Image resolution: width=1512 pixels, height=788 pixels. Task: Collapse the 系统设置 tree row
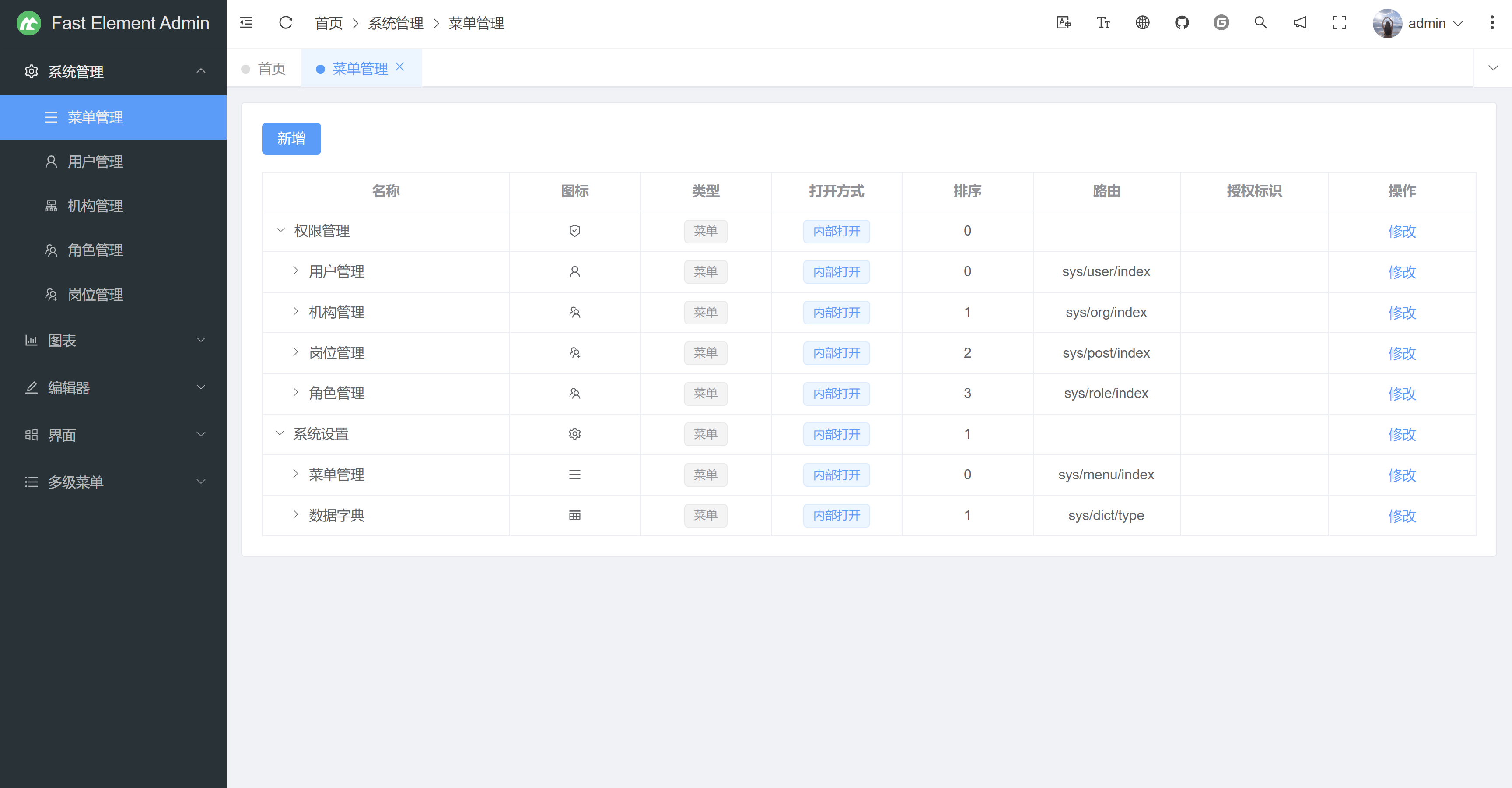[280, 433]
